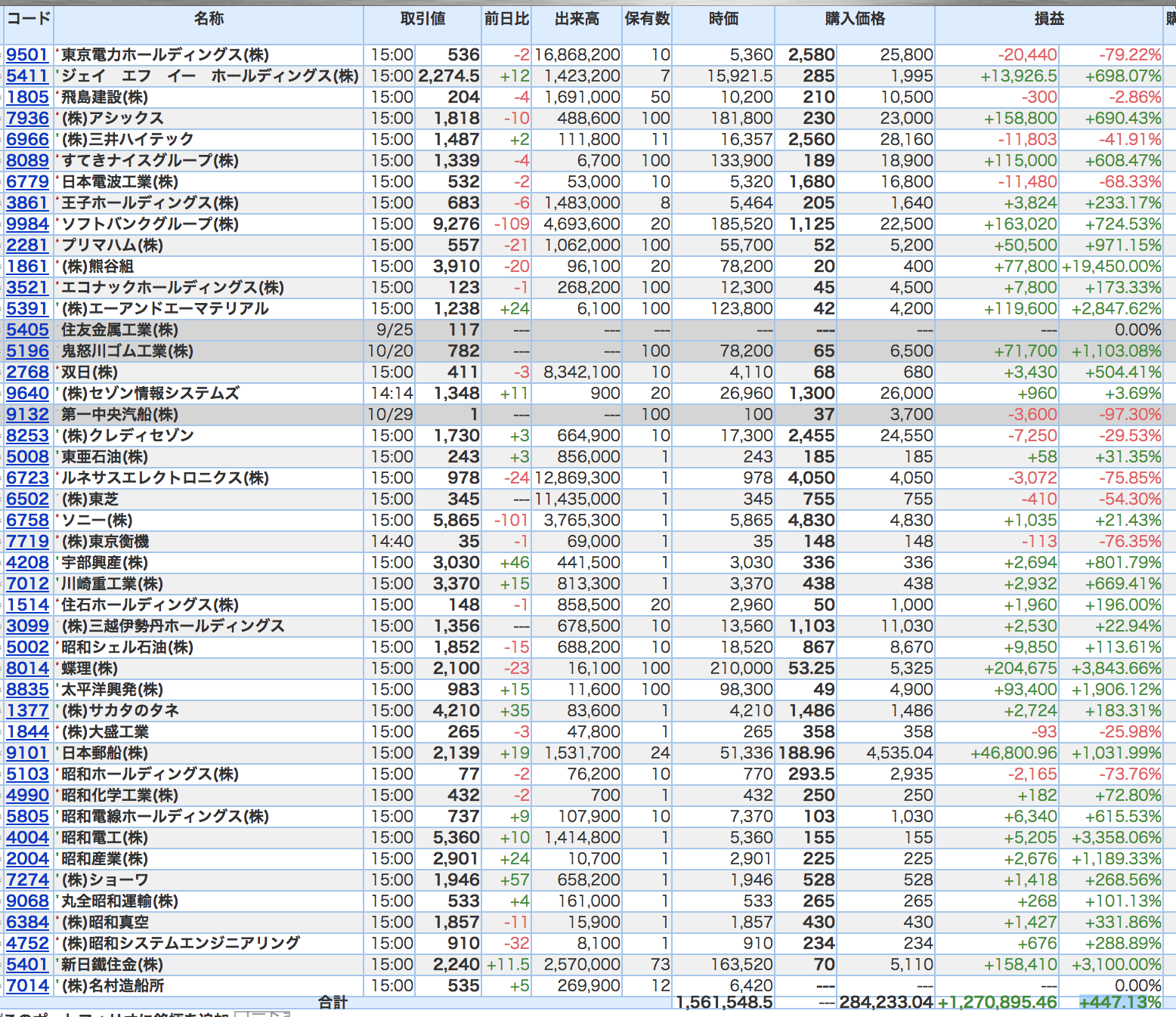Open stock code link 9984 for SoftBank Group

tap(27, 224)
